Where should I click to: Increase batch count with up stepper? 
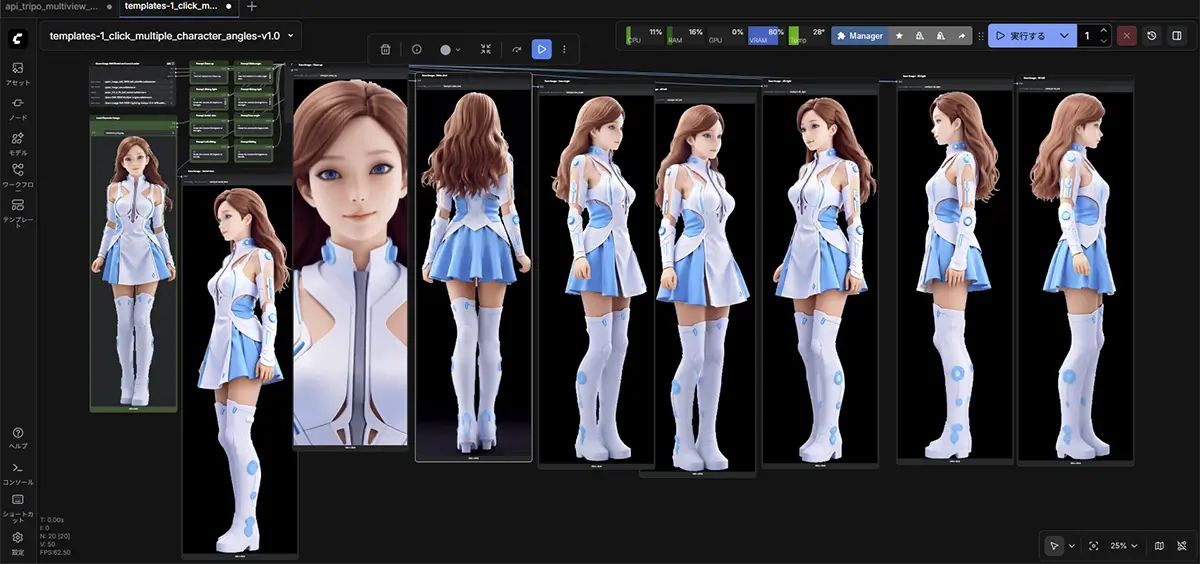(x=1102, y=30)
